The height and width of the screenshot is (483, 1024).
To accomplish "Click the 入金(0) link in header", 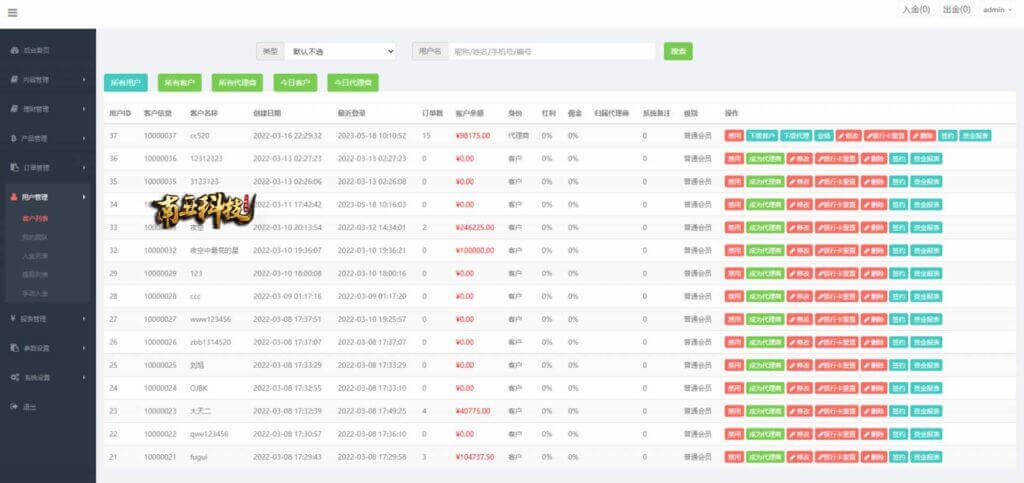I will tap(915, 10).
